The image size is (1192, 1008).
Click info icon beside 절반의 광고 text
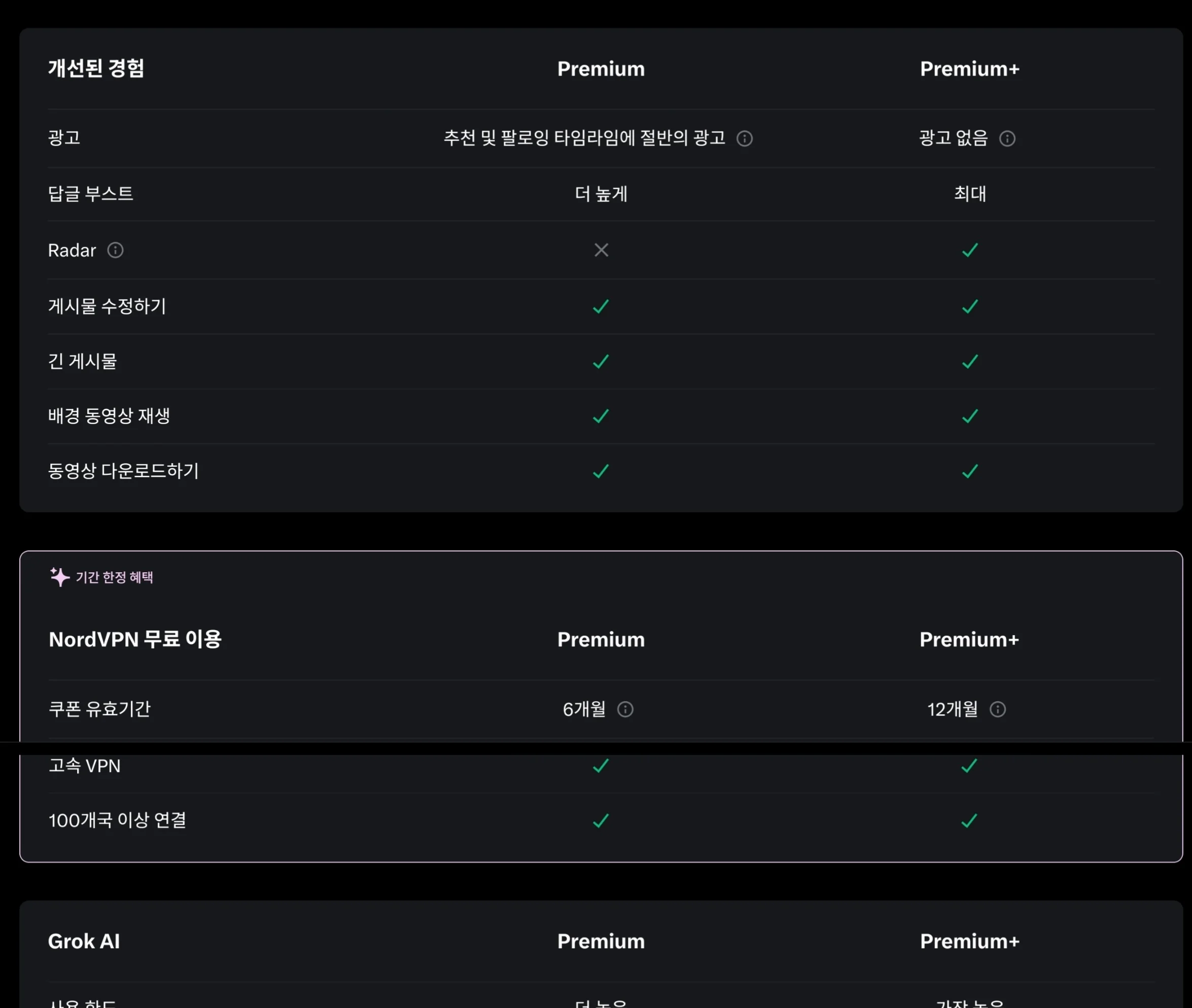click(744, 138)
